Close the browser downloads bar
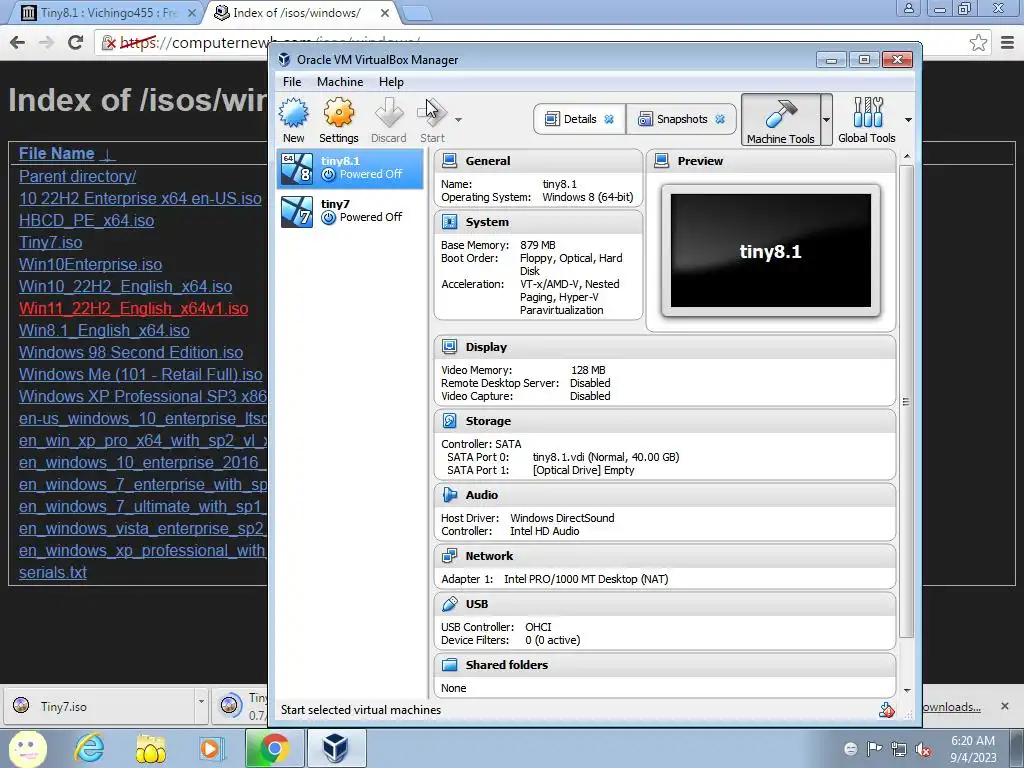 tap(1004, 706)
